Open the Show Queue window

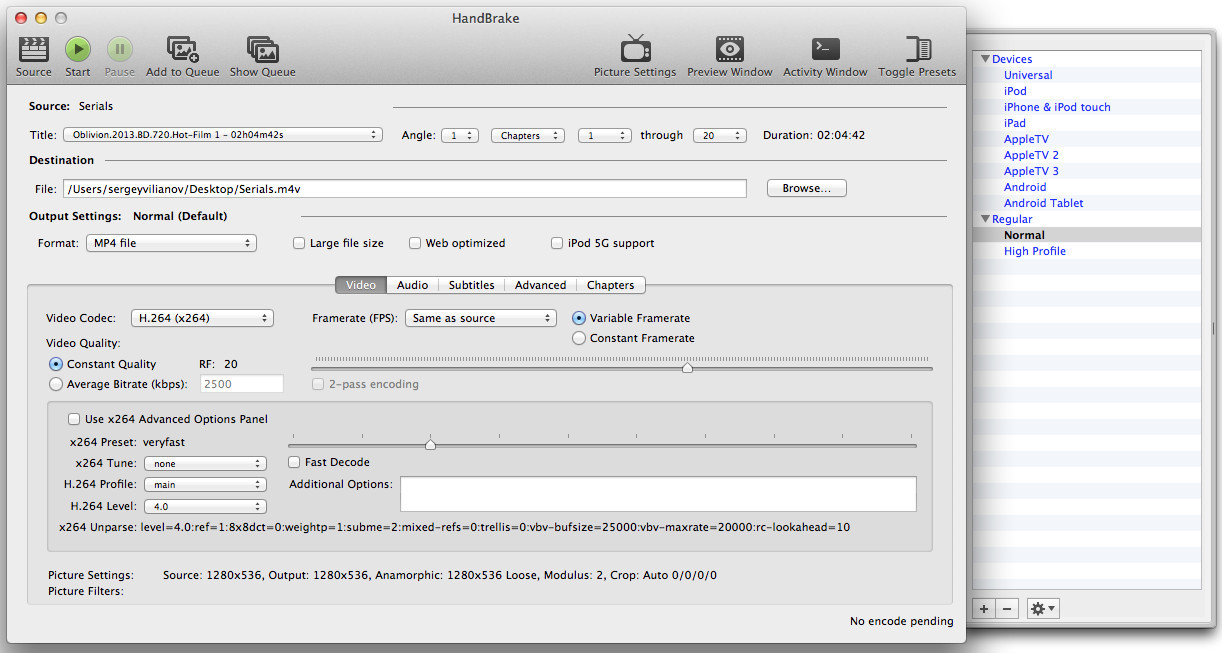click(262, 50)
